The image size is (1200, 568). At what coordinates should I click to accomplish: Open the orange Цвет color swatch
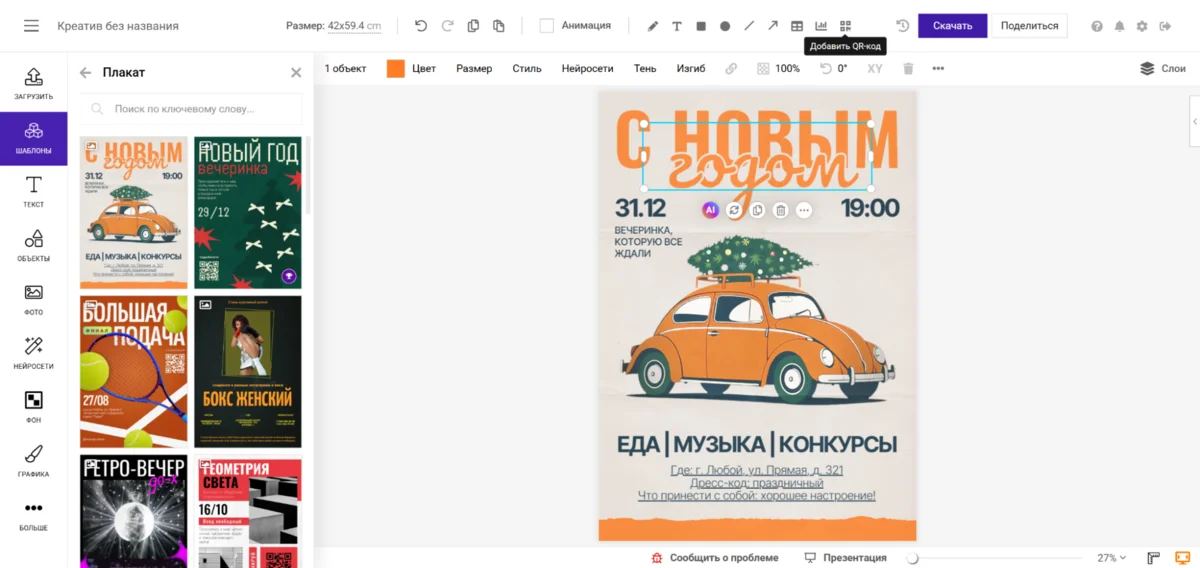[x=396, y=69]
